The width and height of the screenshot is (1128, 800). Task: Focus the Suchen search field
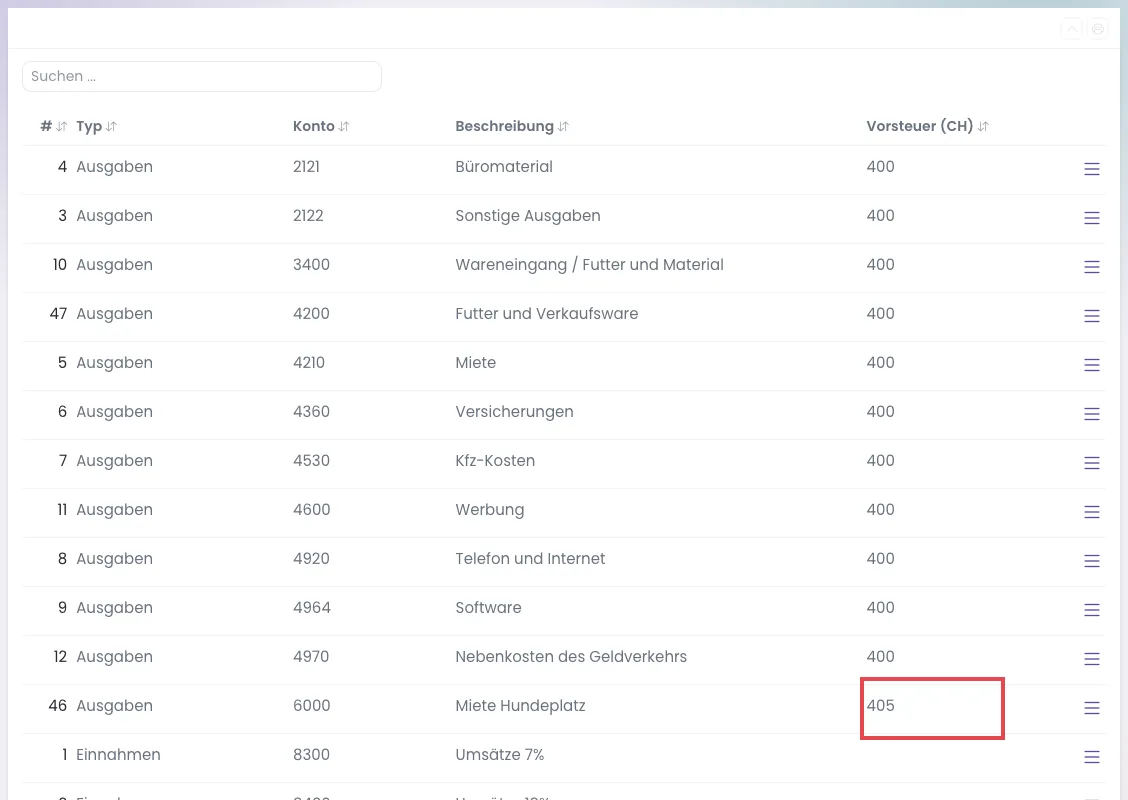pos(202,76)
